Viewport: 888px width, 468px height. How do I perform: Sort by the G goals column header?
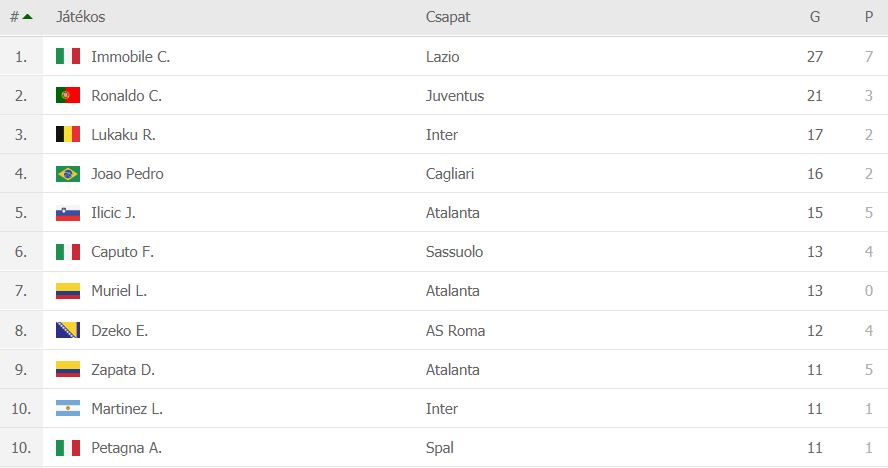[815, 17]
